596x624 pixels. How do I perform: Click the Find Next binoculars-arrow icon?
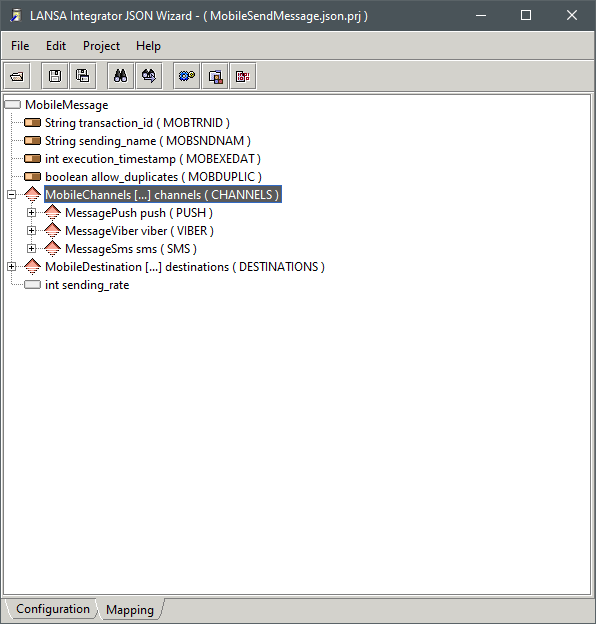149,76
